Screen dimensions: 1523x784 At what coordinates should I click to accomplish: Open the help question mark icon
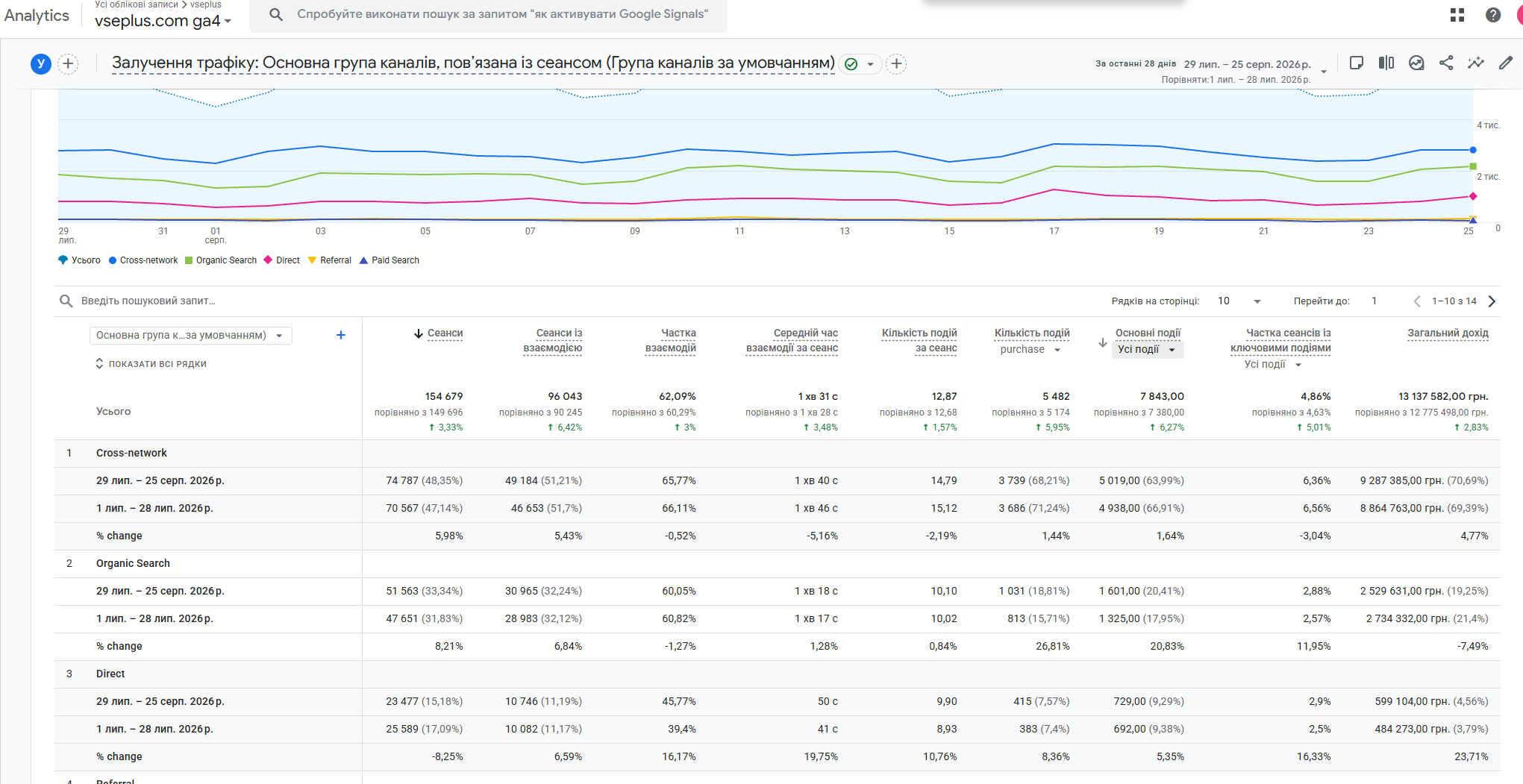(1493, 15)
